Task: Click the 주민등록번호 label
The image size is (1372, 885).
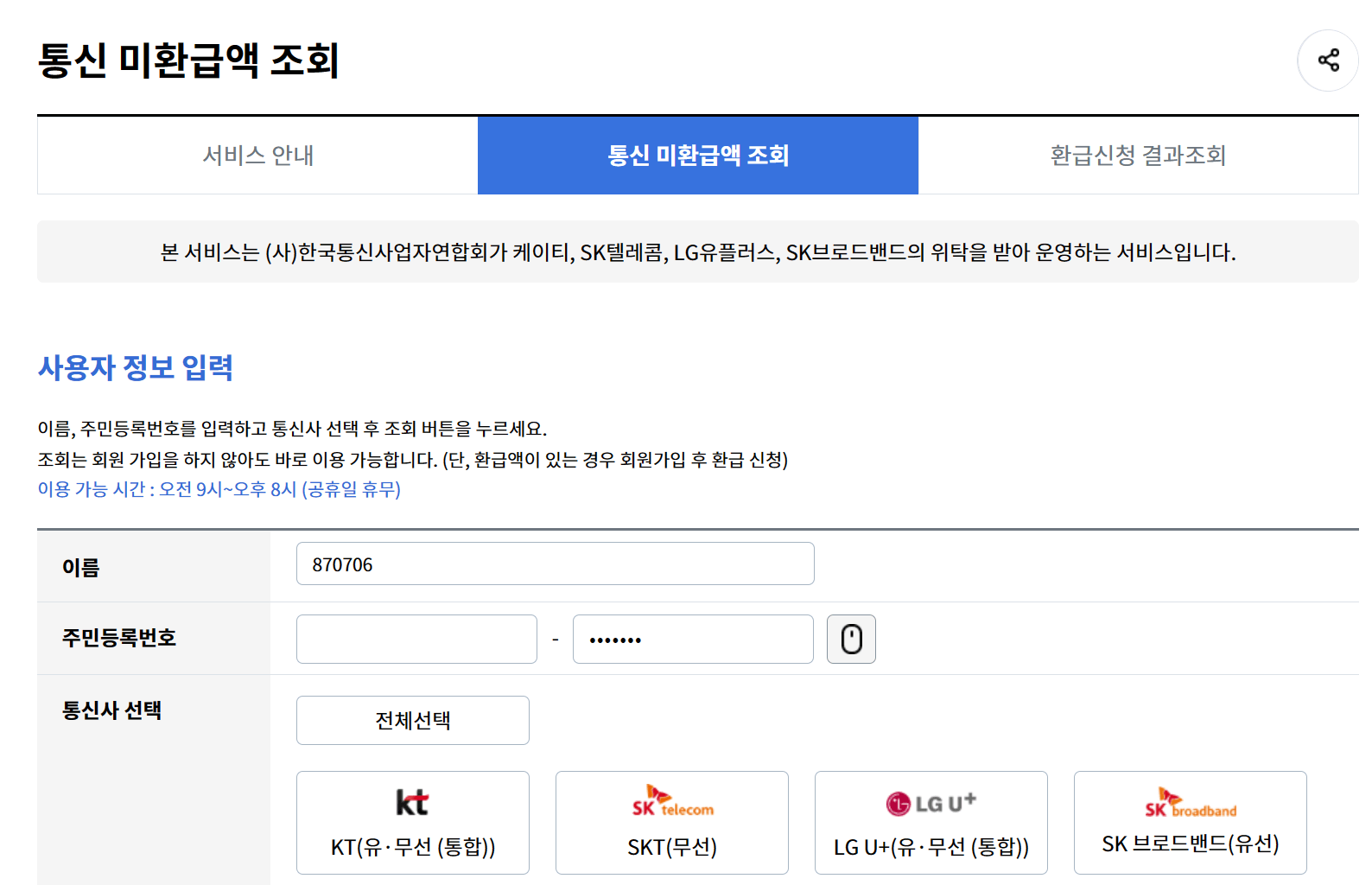Action: [119, 638]
